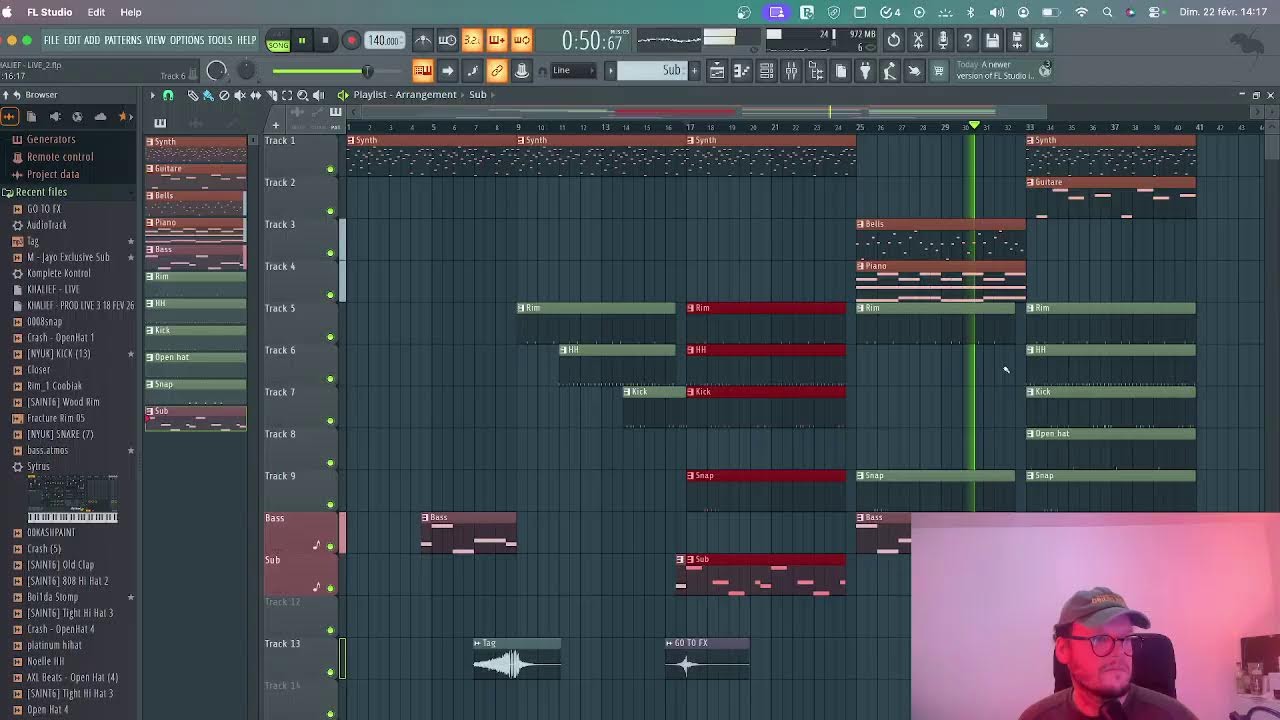Open the plugin picker plug icon

(865, 70)
